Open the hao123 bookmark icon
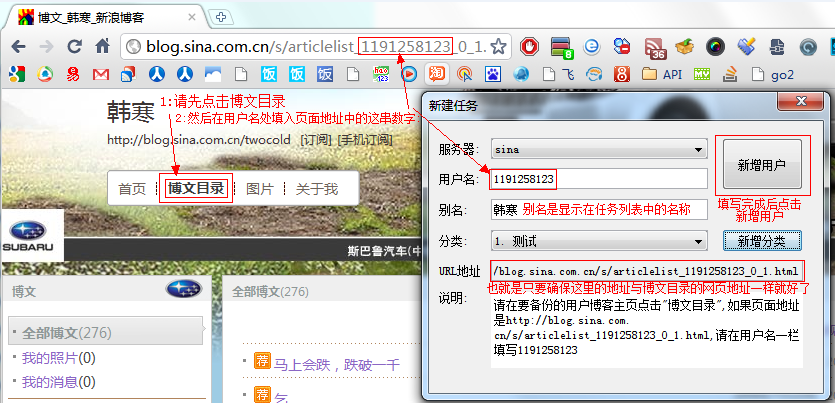Screen dimensions: 835x403 (381, 75)
